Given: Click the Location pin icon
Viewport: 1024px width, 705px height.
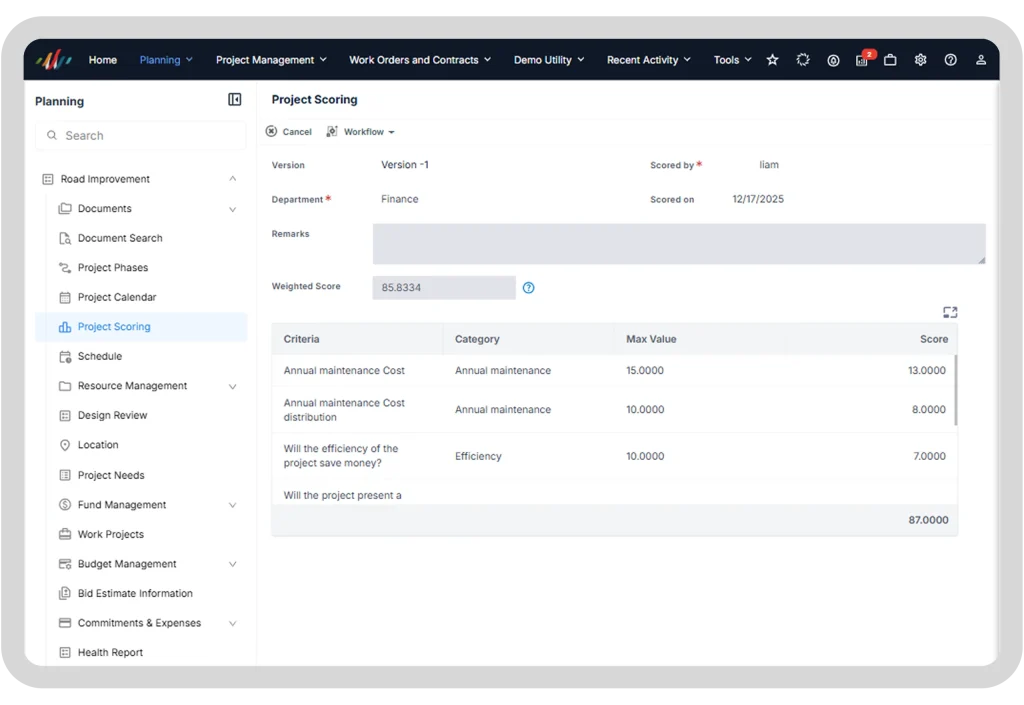Looking at the screenshot, I should click(x=65, y=445).
